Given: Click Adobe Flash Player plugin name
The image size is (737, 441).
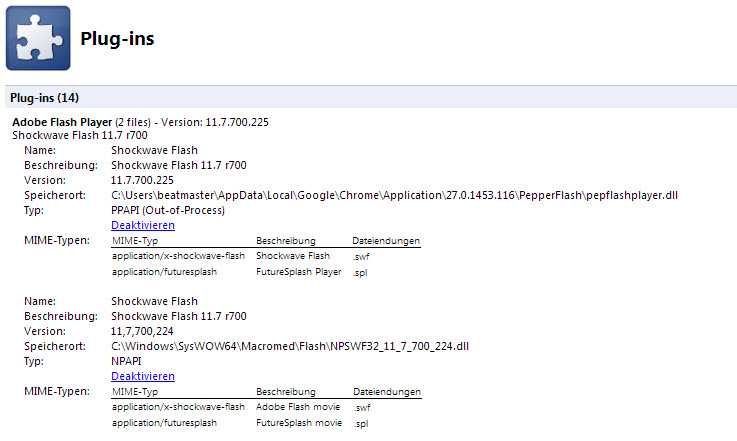Looking at the screenshot, I should (62, 122).
